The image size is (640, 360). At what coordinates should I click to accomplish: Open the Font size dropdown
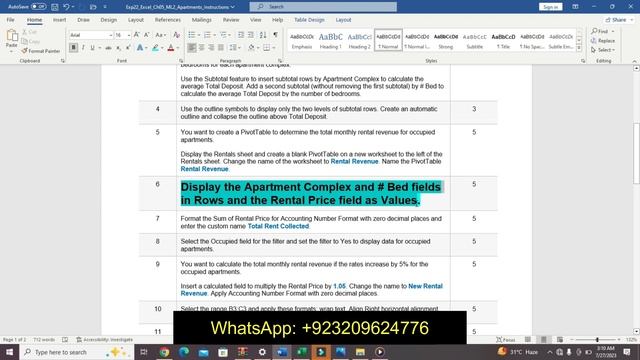coord(129,36)
